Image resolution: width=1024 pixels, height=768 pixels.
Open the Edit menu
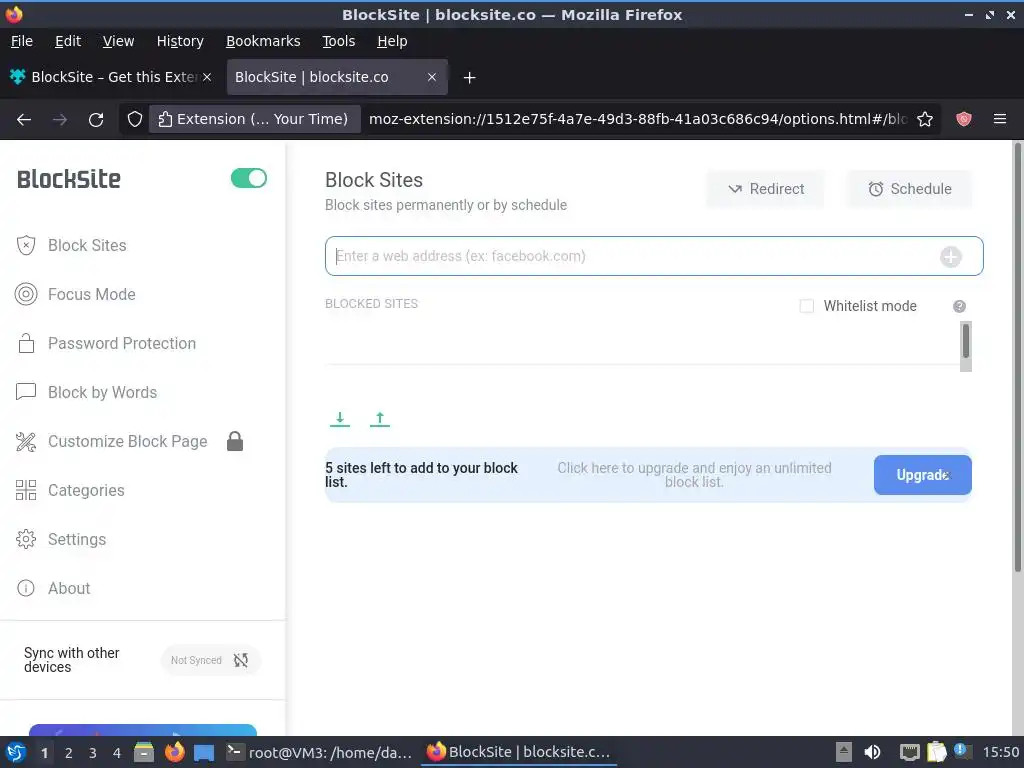68,41
